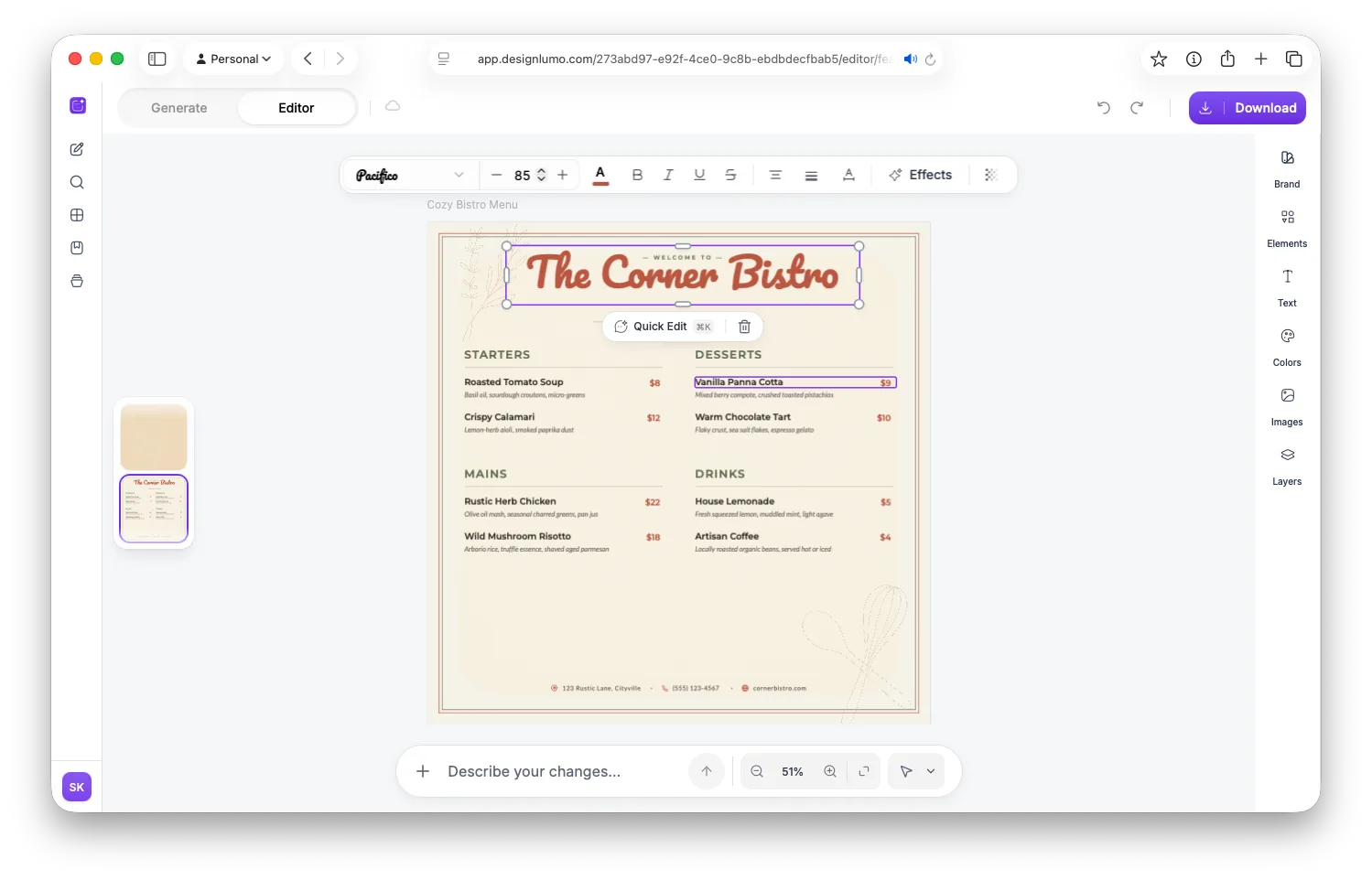
Task: Open search in left sidebar
Action: 77,182
